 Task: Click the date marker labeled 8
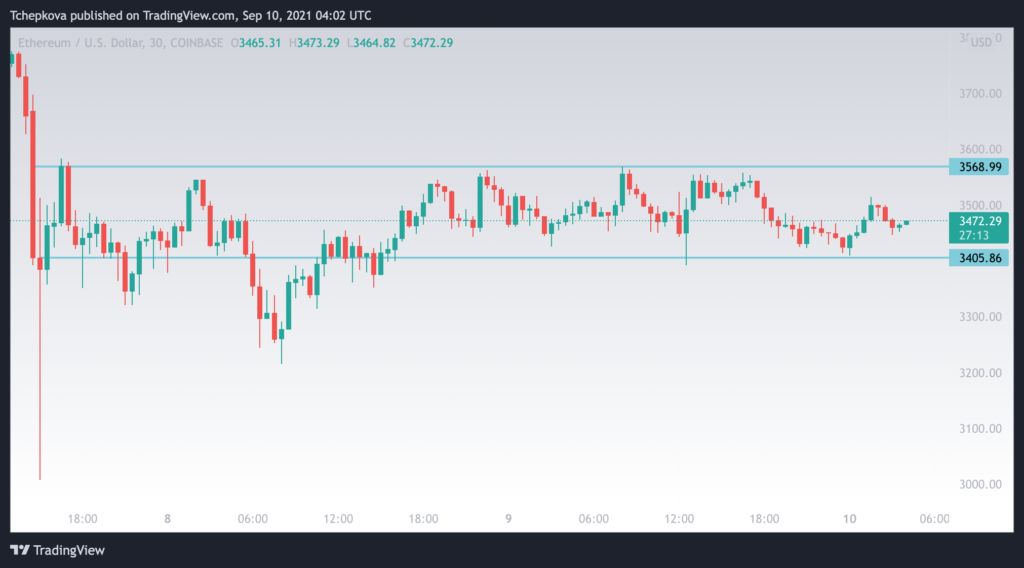[168, 519]
